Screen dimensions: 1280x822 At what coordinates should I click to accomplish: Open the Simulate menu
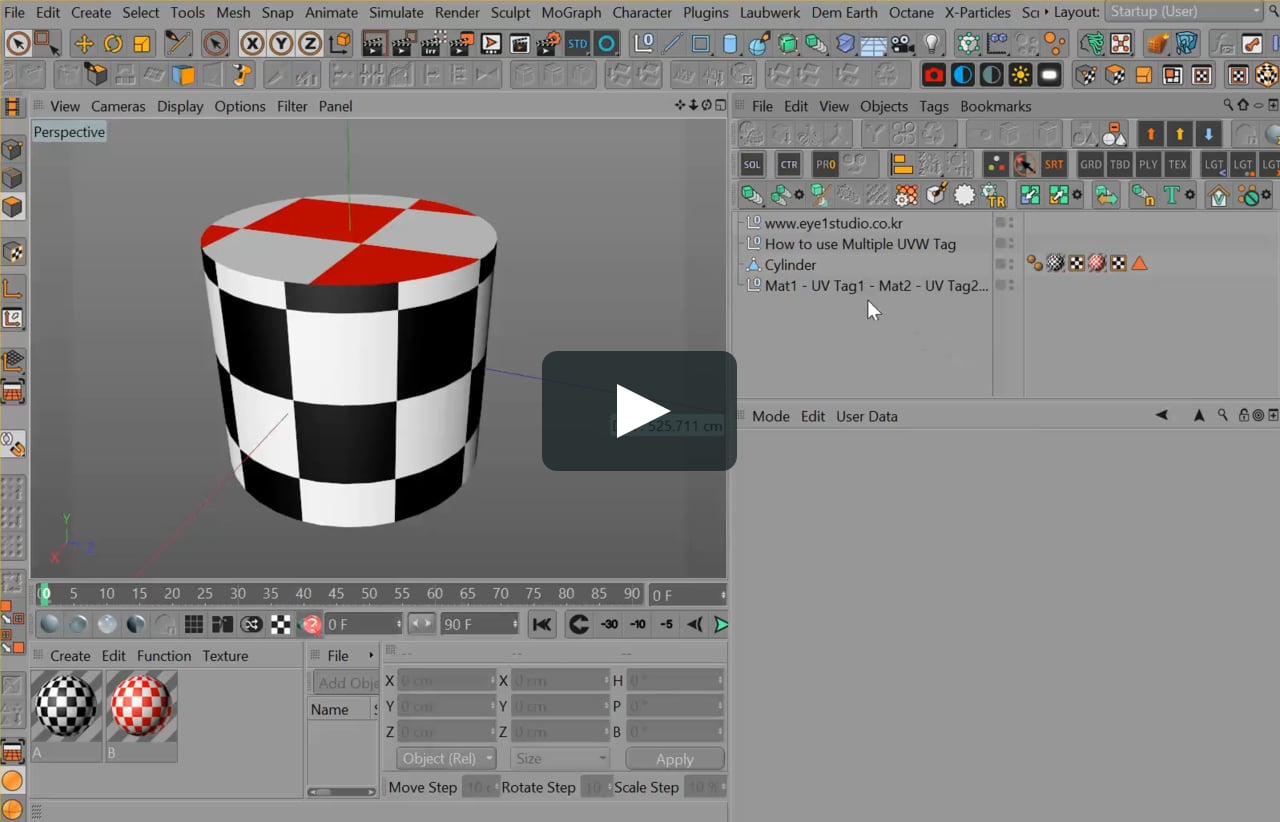[x=396, y=12]
